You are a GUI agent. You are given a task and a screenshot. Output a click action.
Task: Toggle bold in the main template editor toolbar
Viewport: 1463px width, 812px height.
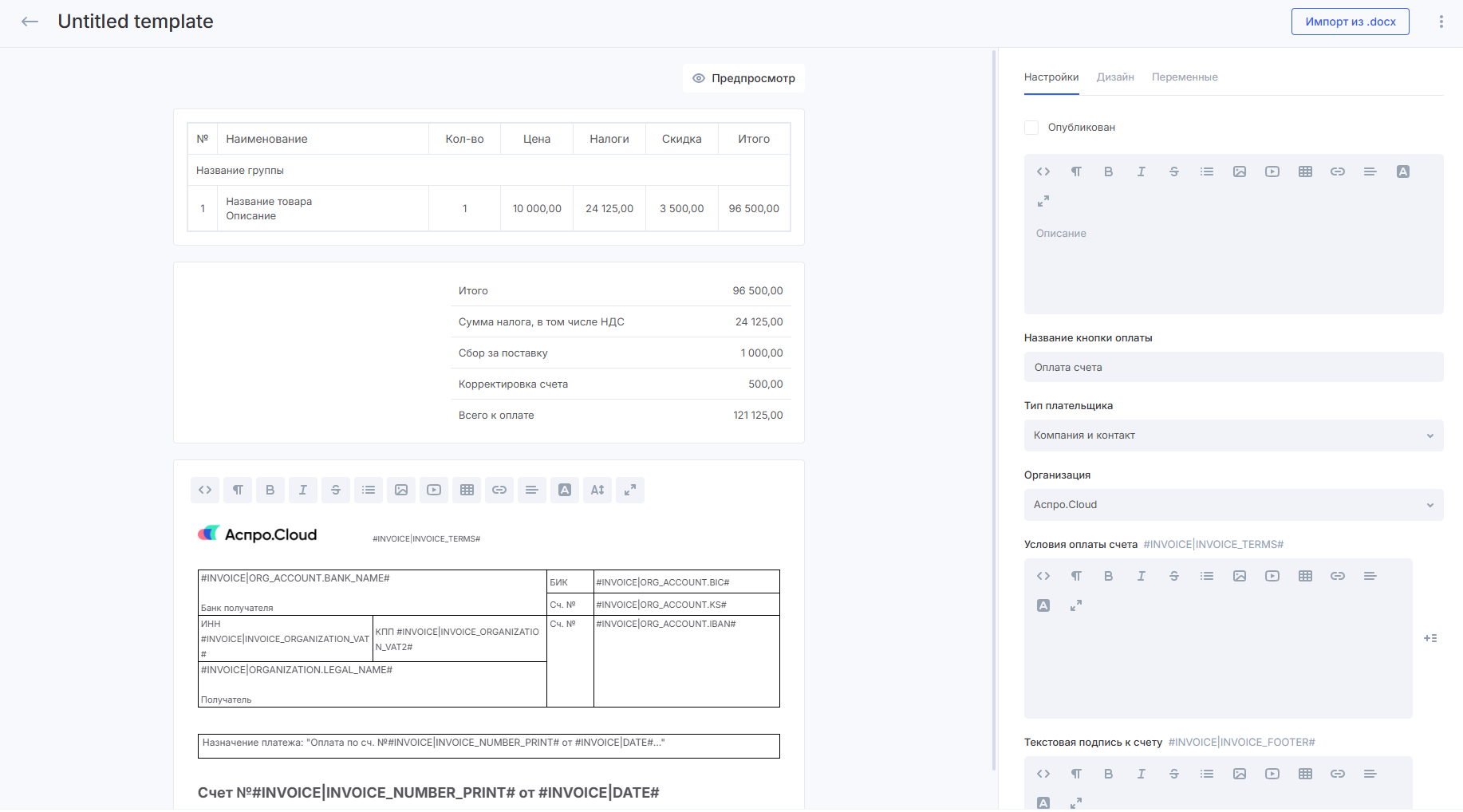270,490
